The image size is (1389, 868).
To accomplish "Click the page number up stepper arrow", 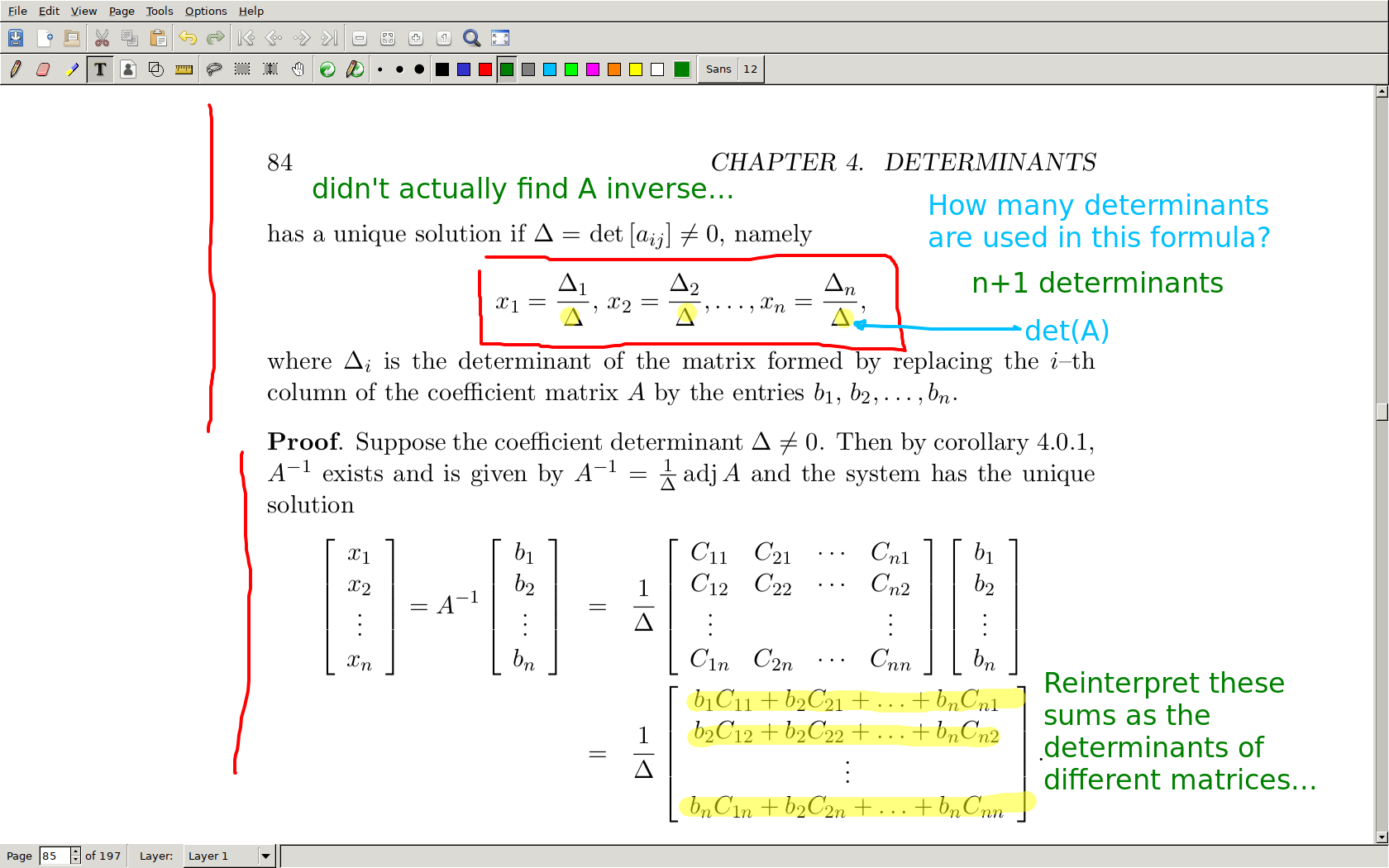I will tap(76, 851).
